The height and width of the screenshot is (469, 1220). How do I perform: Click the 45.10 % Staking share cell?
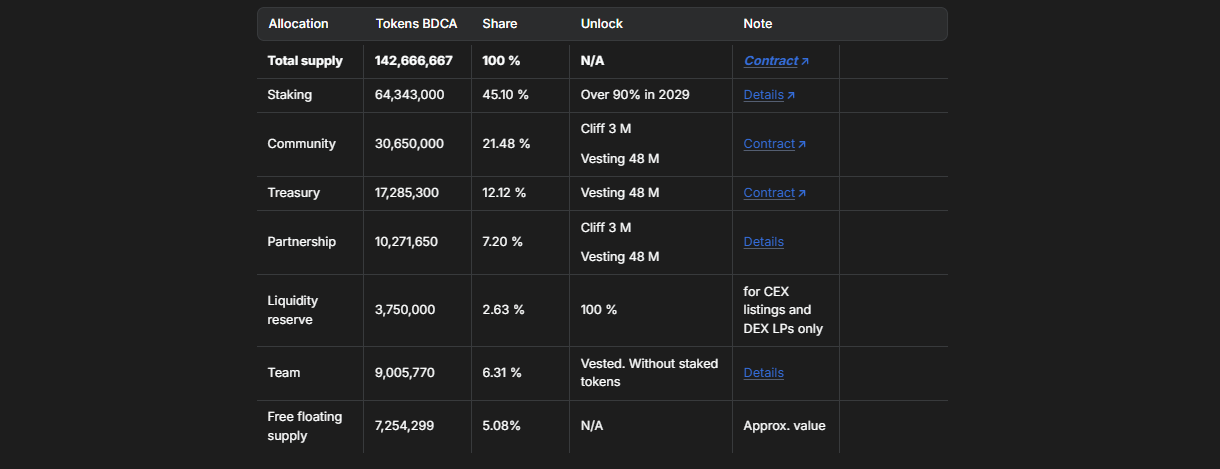pyautogui.click(x=505, y=95)
